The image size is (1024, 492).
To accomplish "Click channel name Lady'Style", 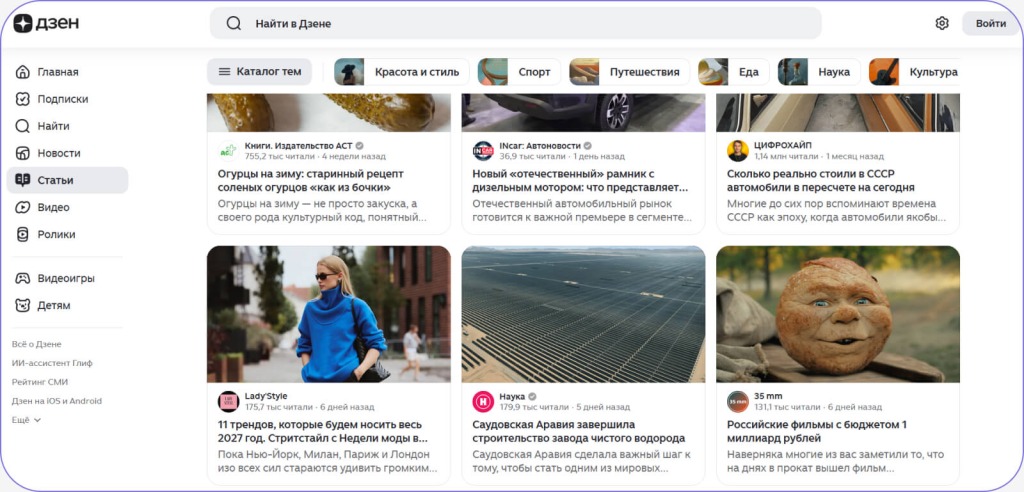I will (266, 396).
